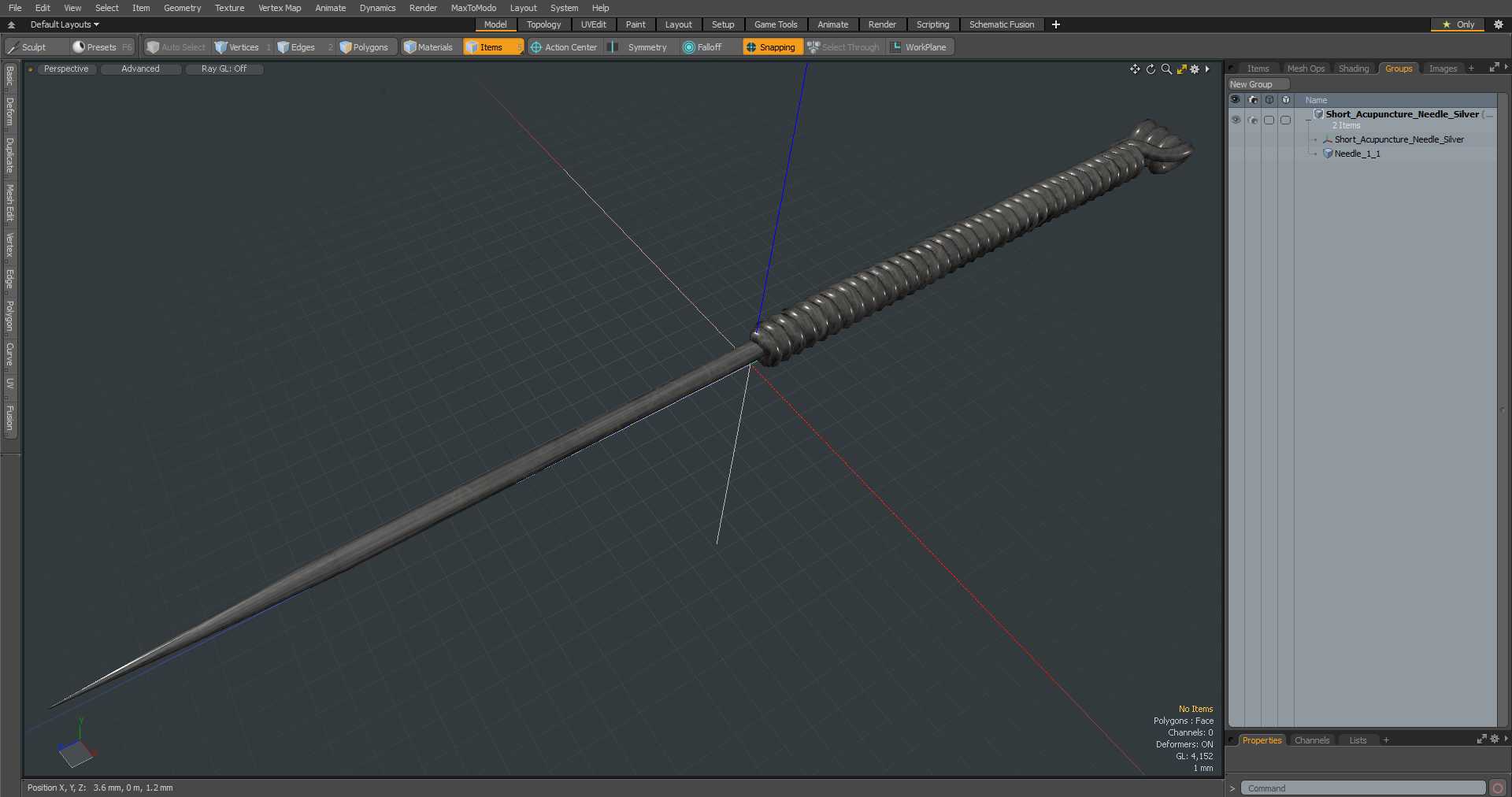Click the command record circle button
The width and height of the screenshot is (1512, 797).
click(x=1498, y=788)
